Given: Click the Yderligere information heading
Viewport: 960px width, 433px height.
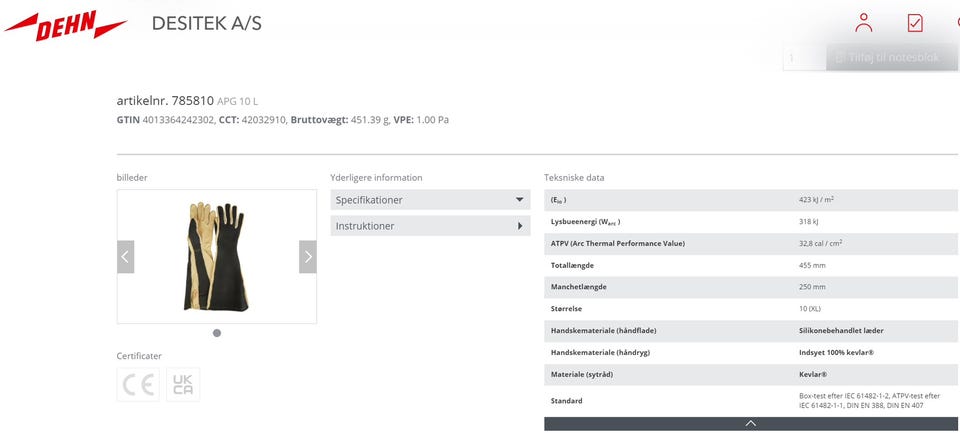Looking at the screenshot, I should pyautogui.click(x=376, y=178).
